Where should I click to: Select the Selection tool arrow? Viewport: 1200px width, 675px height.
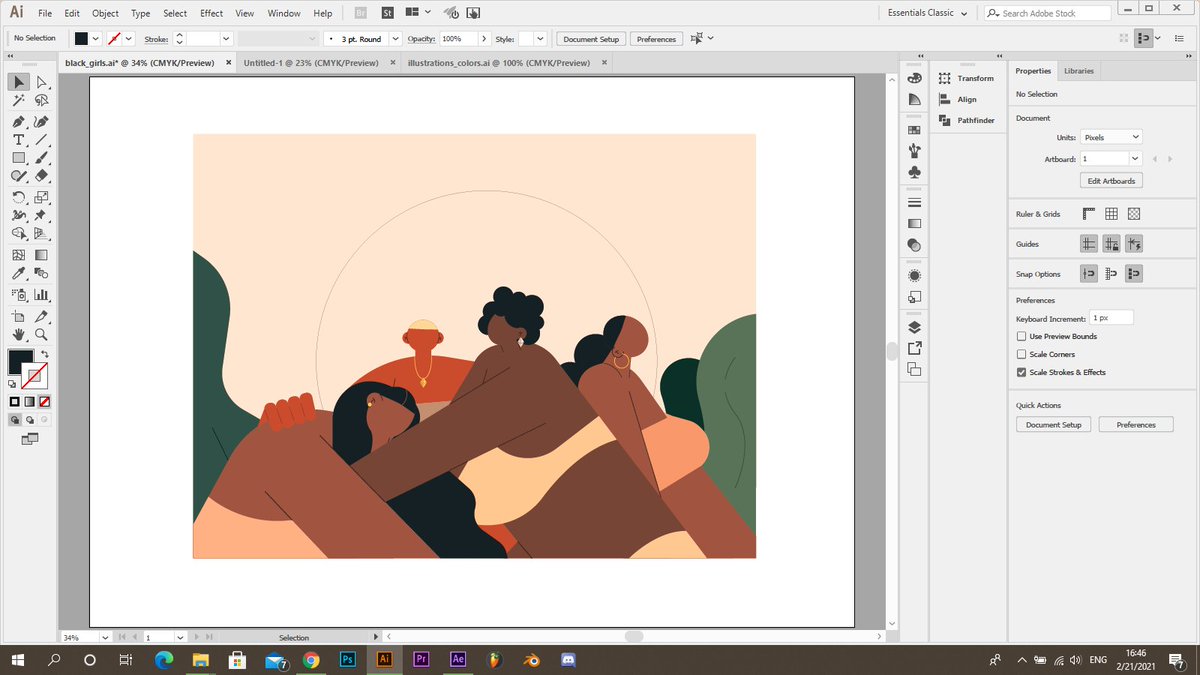(x=19, y=82)
